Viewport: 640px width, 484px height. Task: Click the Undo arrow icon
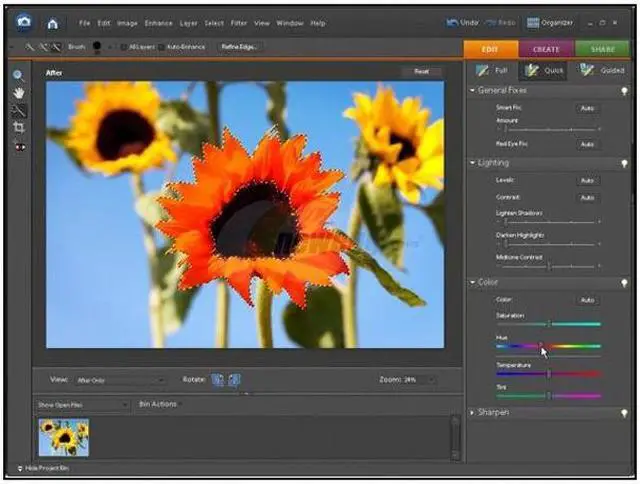click(x=452, y=23)
